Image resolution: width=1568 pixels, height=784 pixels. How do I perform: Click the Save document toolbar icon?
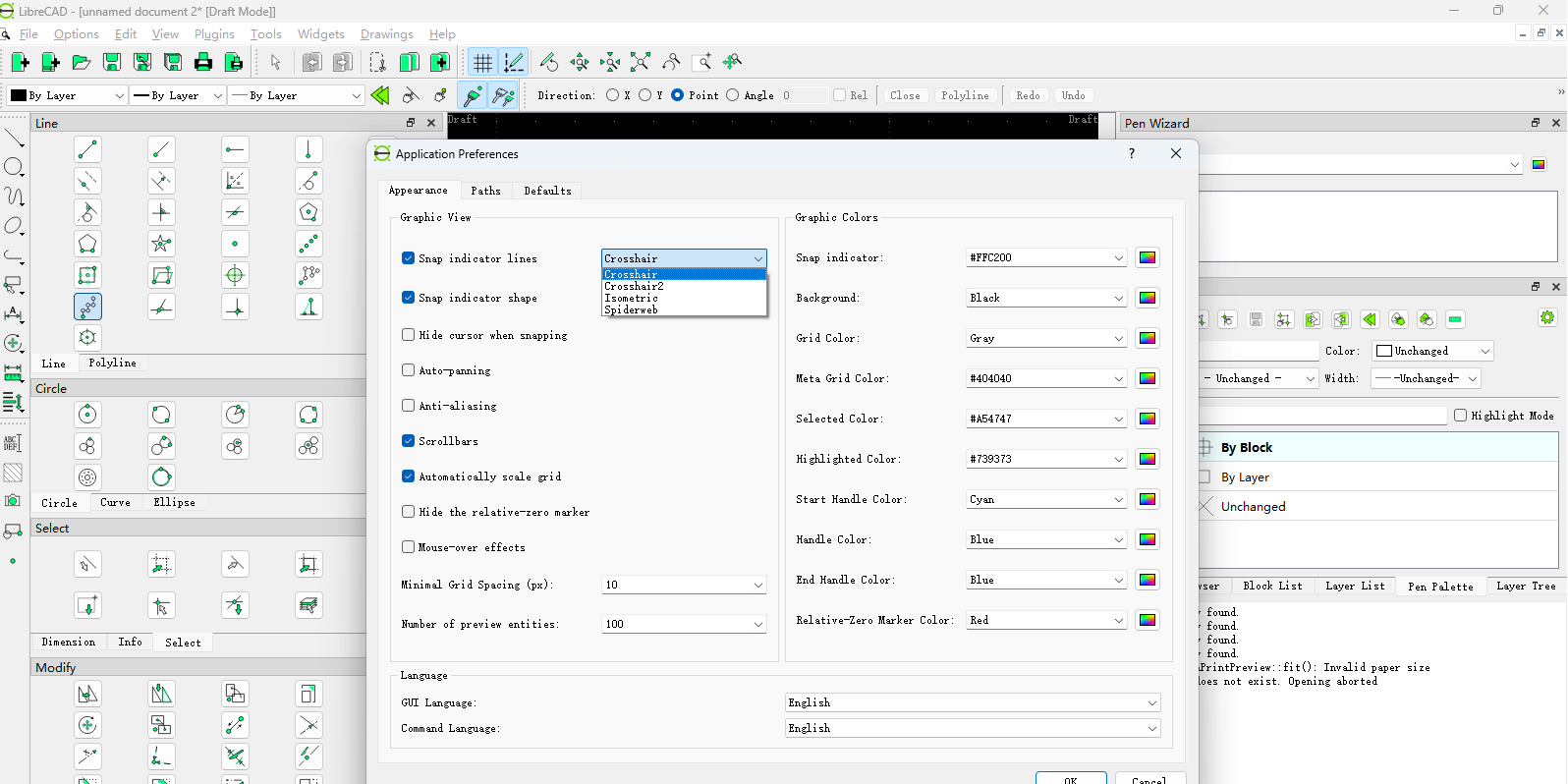pyautogui.click(x=112, y=63)
